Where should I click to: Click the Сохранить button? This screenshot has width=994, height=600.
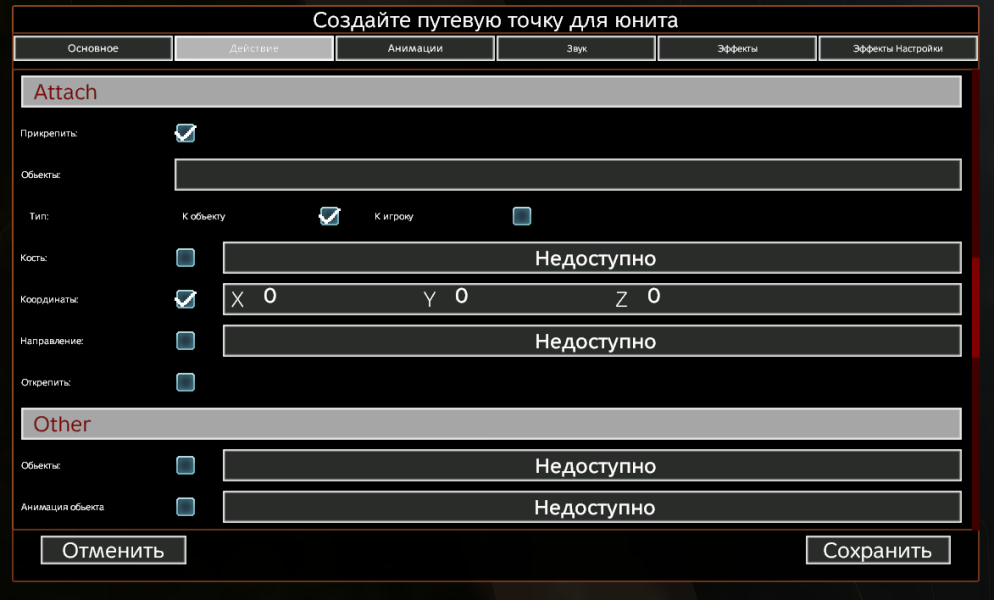877,550
